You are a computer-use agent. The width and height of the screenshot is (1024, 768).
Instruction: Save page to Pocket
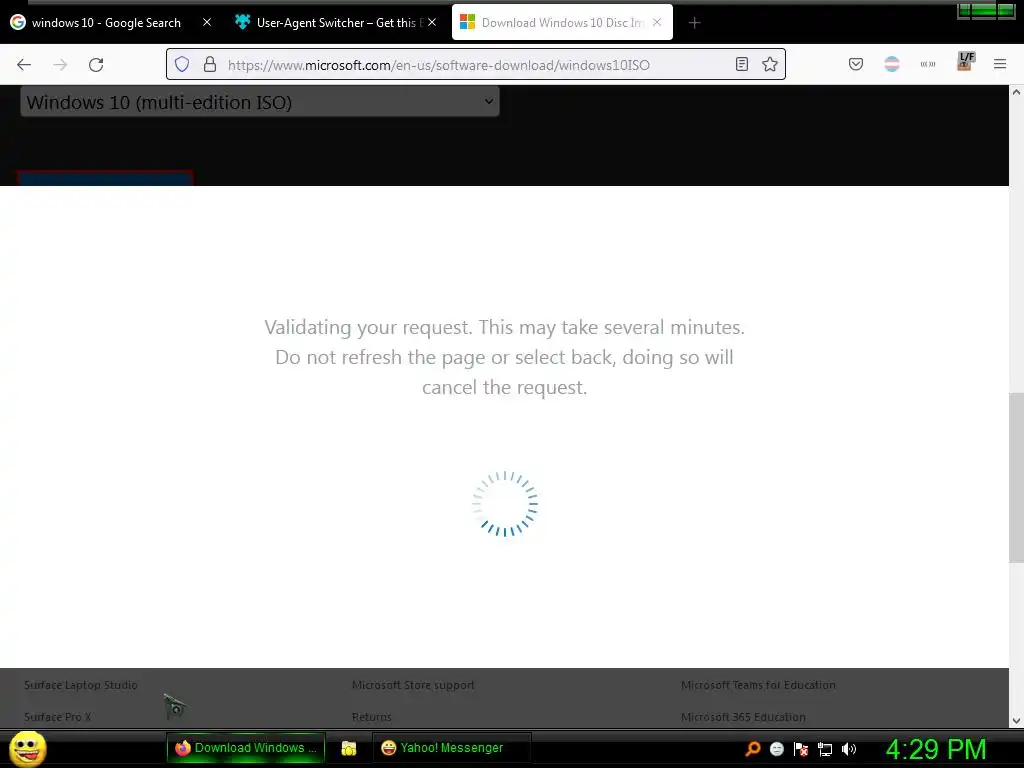coord(856,64)
